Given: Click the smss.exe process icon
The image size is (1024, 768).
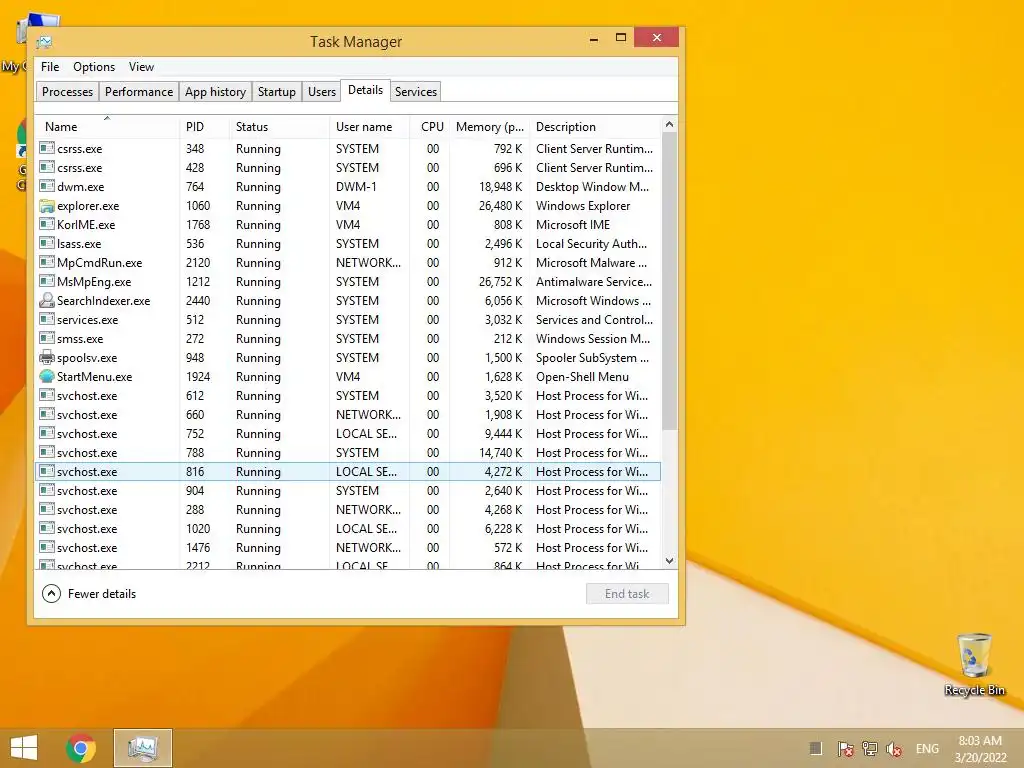Looking at the screenshot, I should point(46,338).
